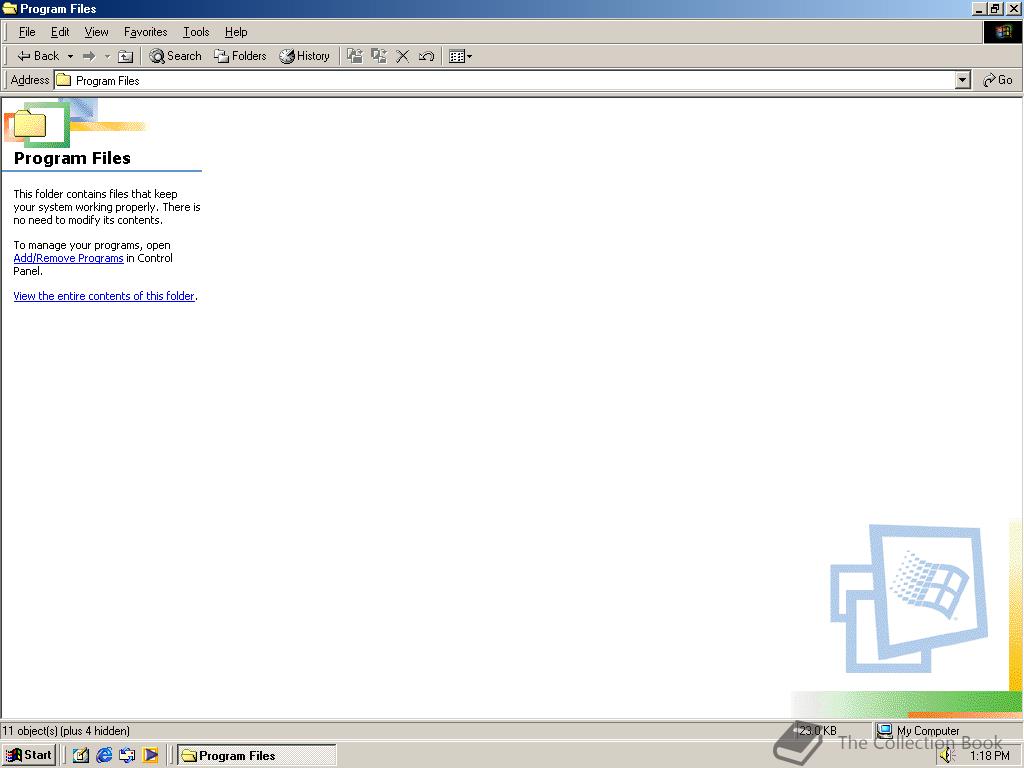Open the Favorites menu
Viewport: 1024px width, 768px height.
145,32
